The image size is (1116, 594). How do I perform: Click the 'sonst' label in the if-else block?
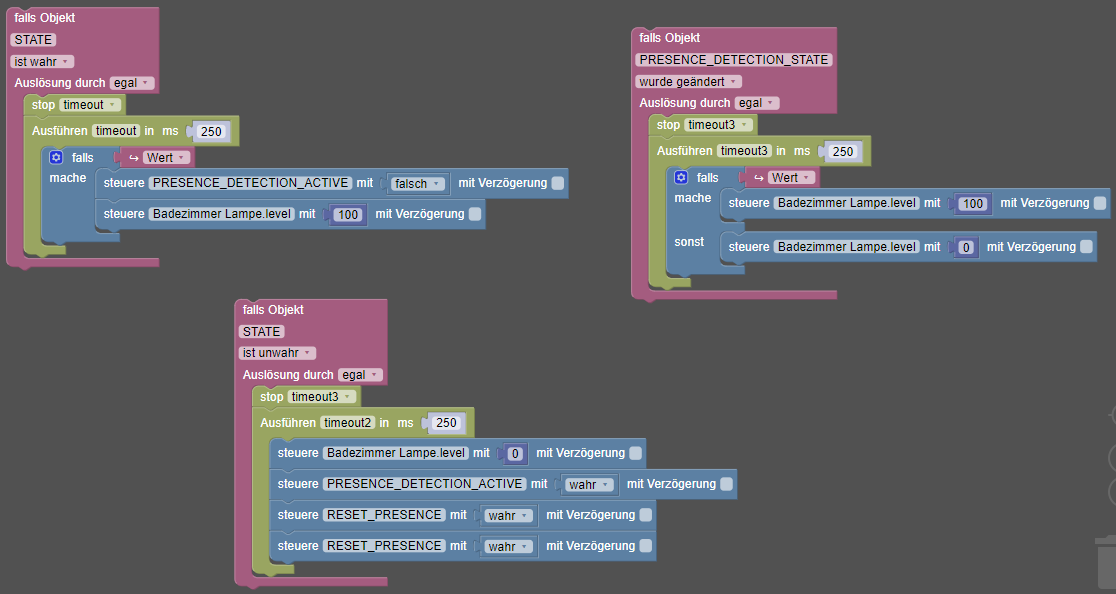689,243
